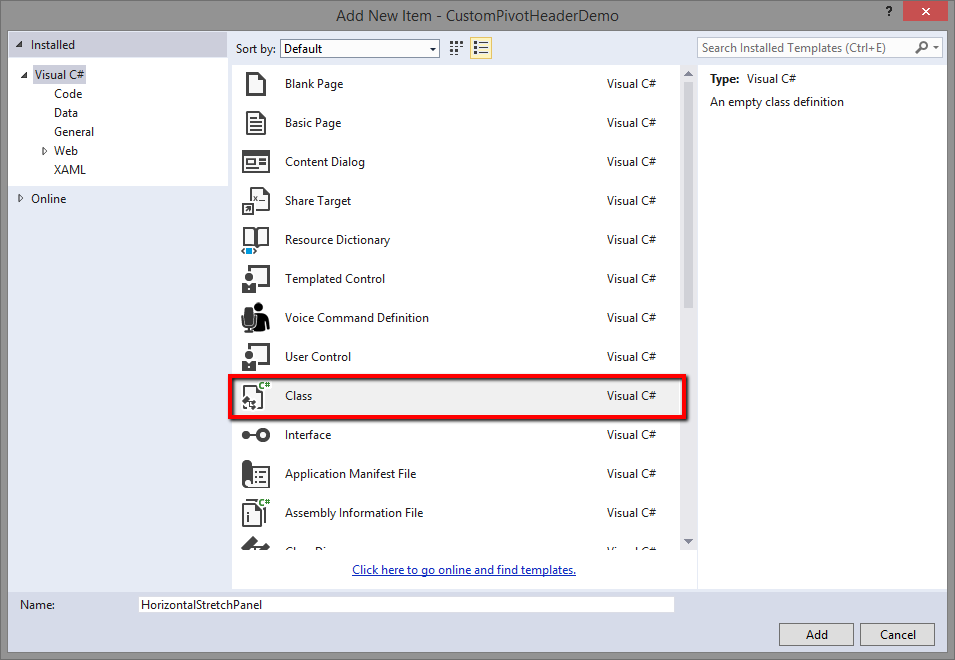Switch to medium icons list view
This screenshot has width=955, height=660.
[x=481, y=48]
